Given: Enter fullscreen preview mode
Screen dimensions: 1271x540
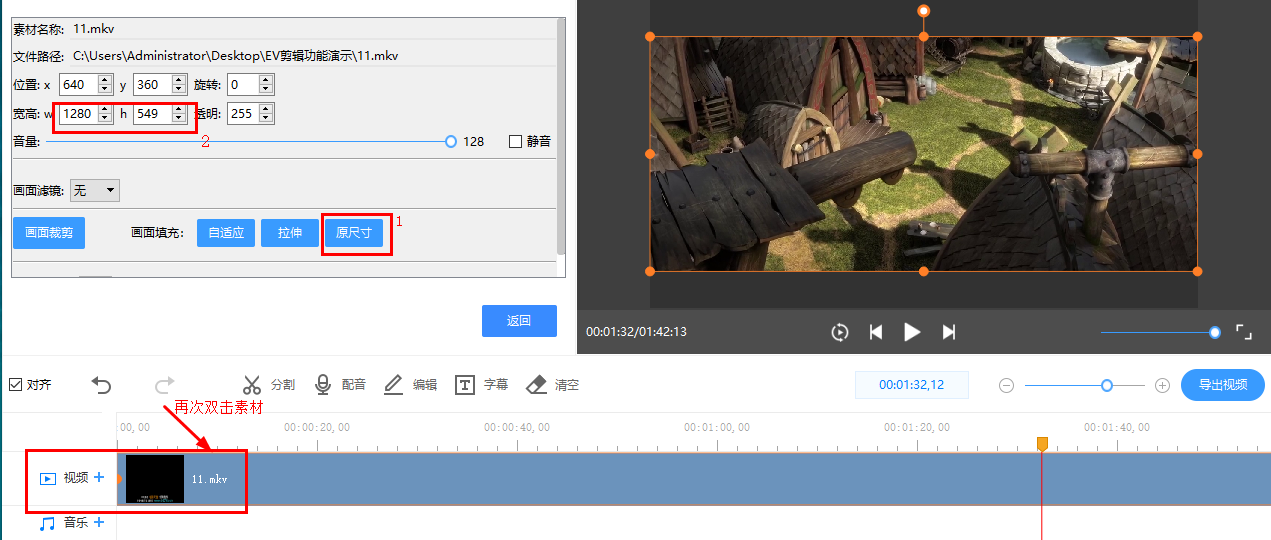Looking at the screenshot, I should tap(1244, 332).
